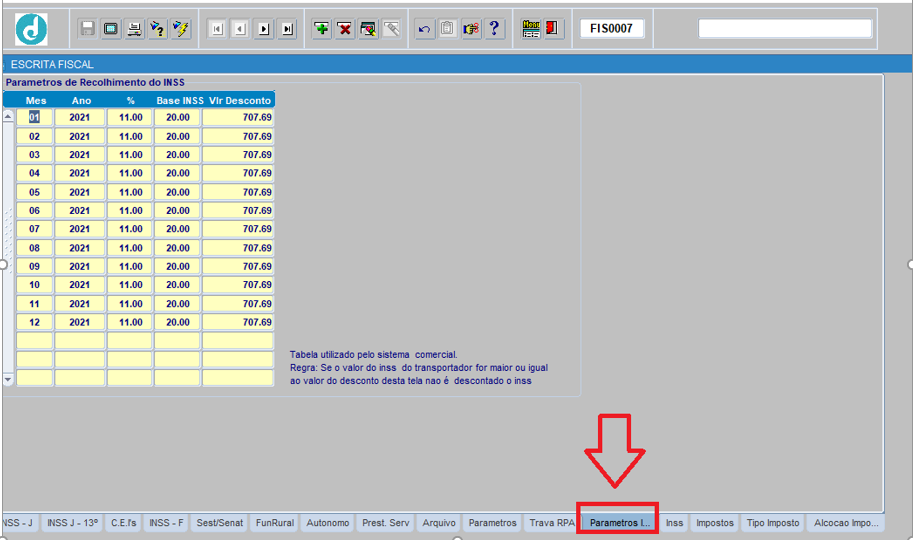This screenshot has width=913, height=540.
Task: Click the blue question mark help icon
Action: click(x=495, y=29)
